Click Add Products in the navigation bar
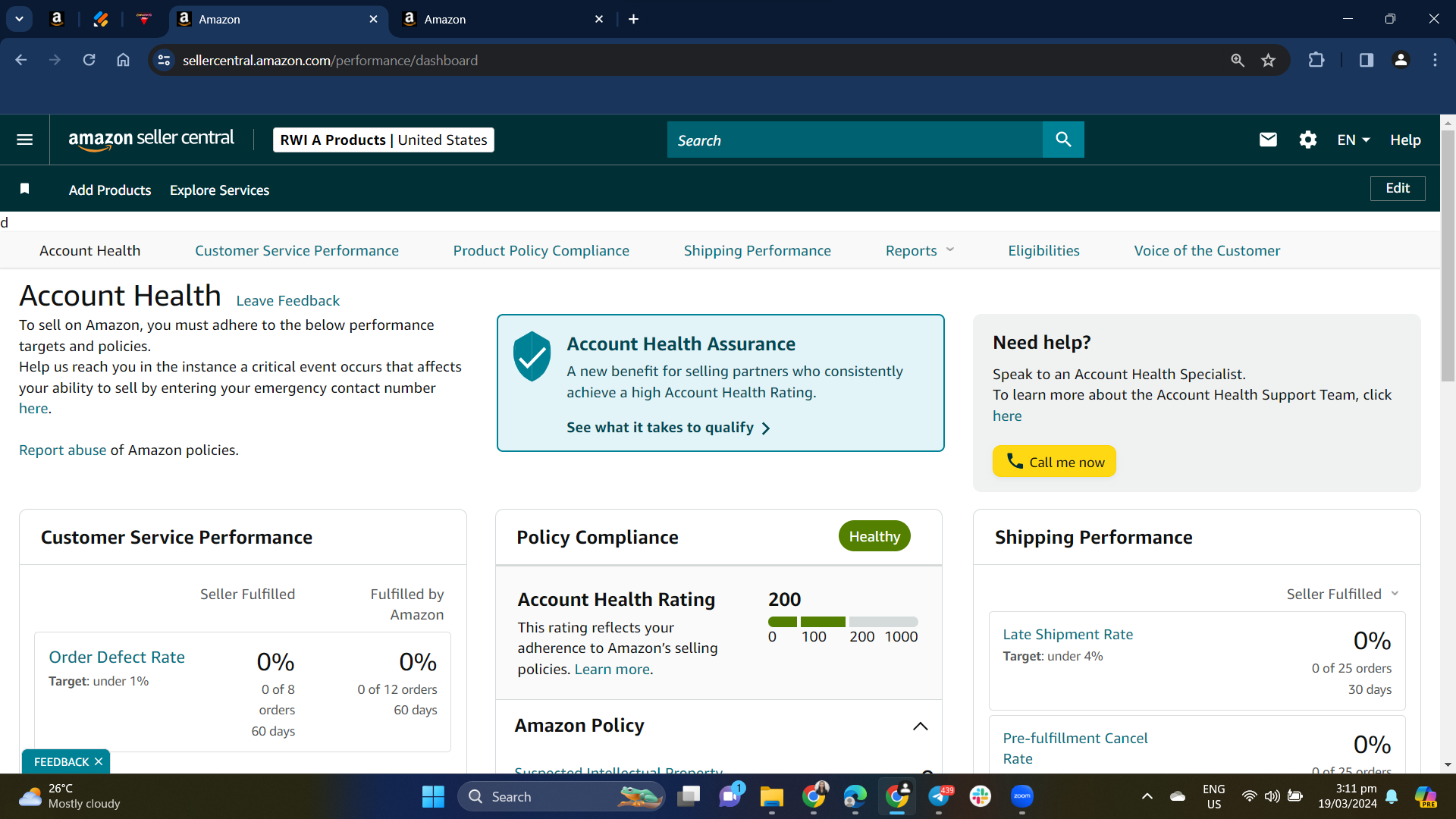Viewport: 1456px width, 819px height. point(110,190)
